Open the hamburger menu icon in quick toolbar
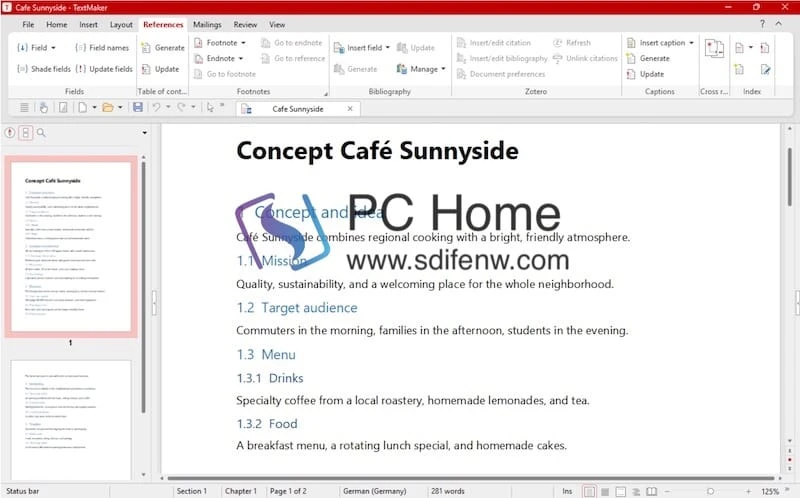This screenshot has height=498, width=800. click(24, 107)
